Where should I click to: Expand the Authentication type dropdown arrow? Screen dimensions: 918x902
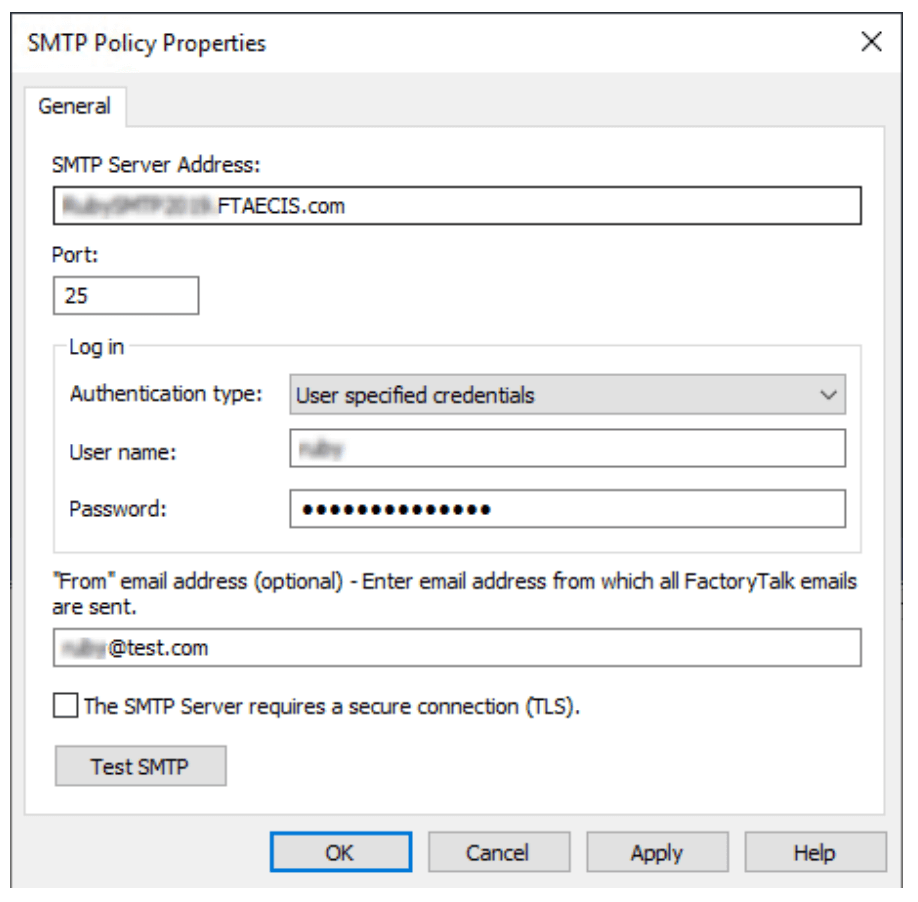tap(828, 395)
